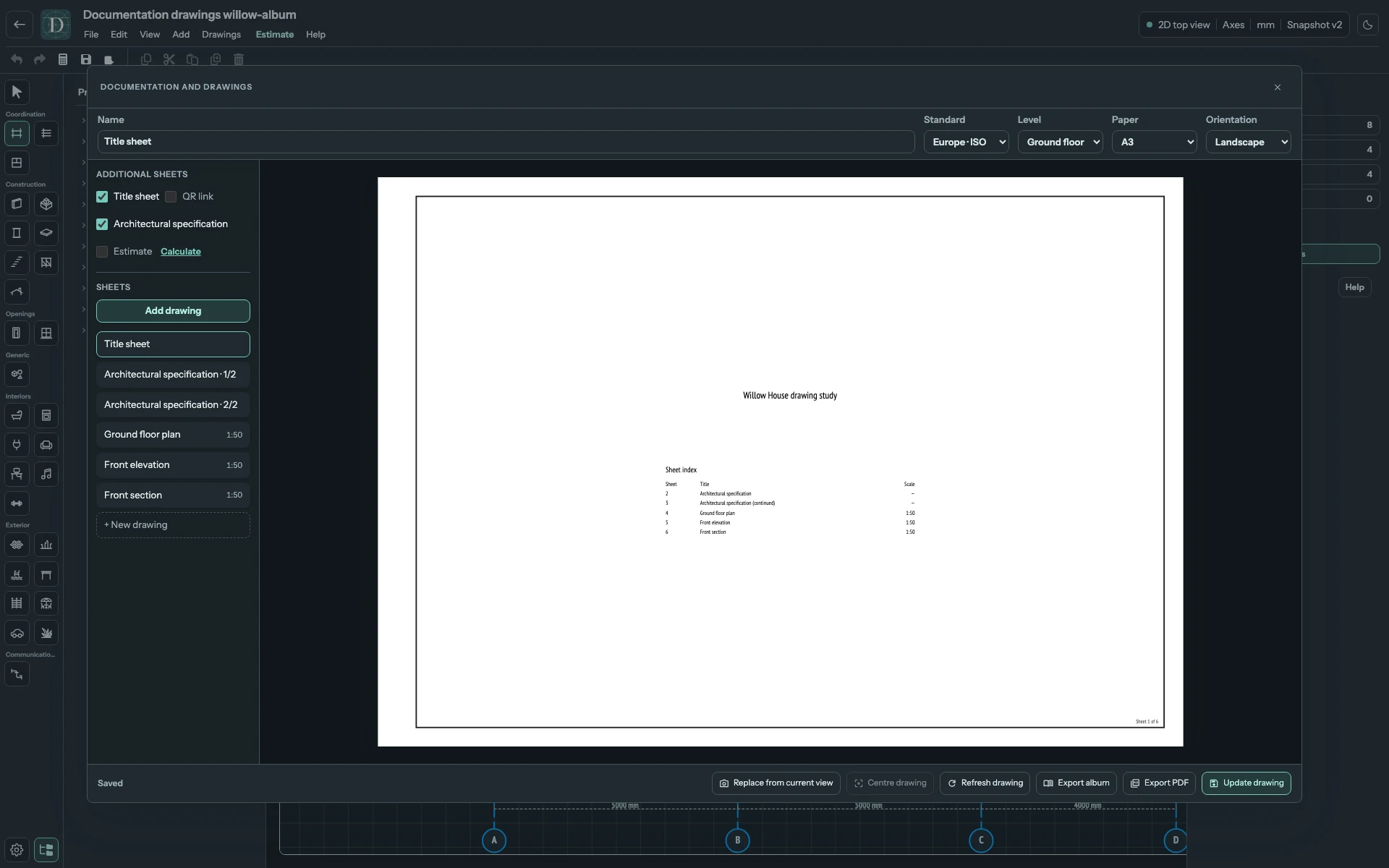
Task: Open the Paper A3 dropdown
Action: [x=1154, y=142]
